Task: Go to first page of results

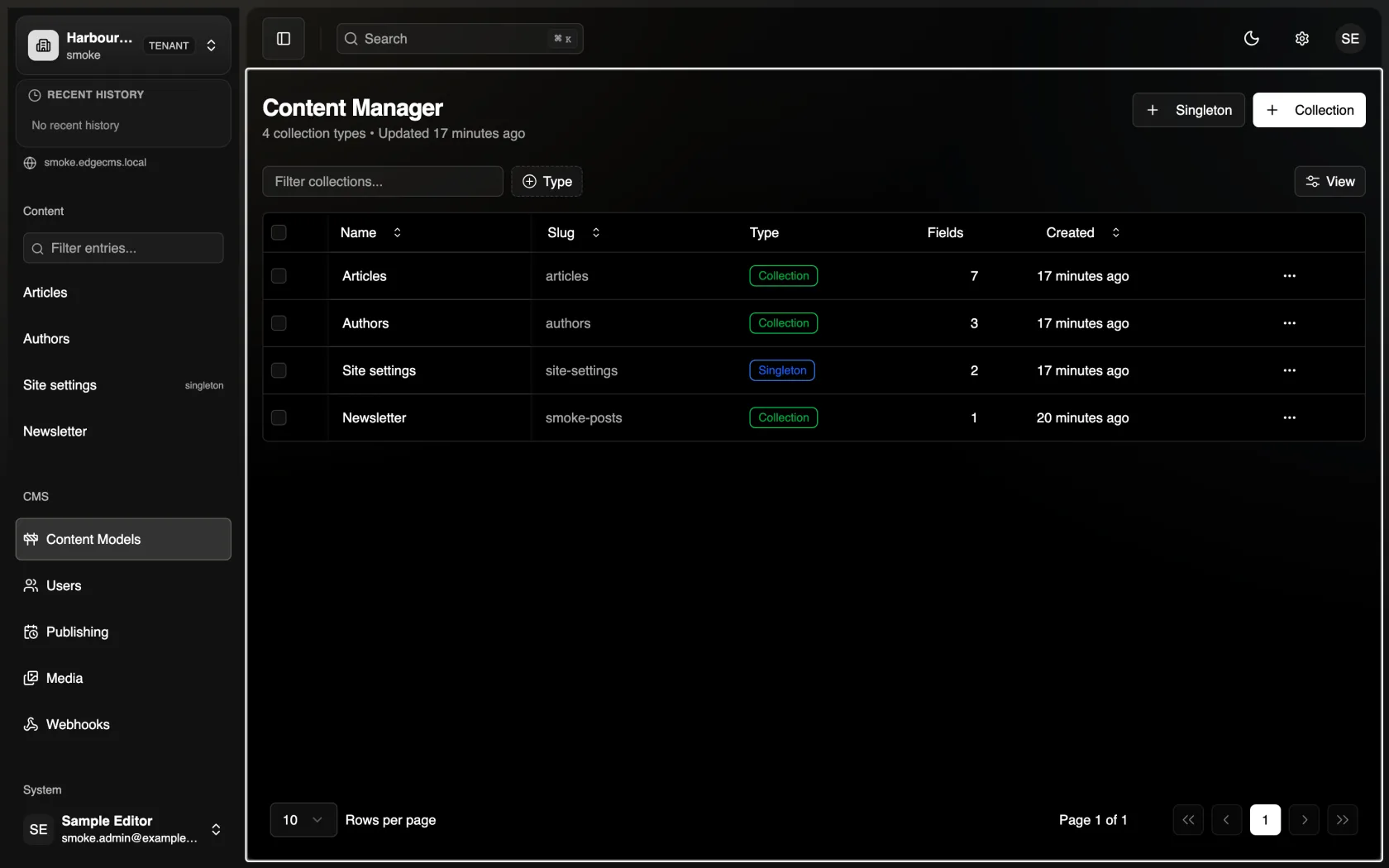Action: pos(1188,820)
